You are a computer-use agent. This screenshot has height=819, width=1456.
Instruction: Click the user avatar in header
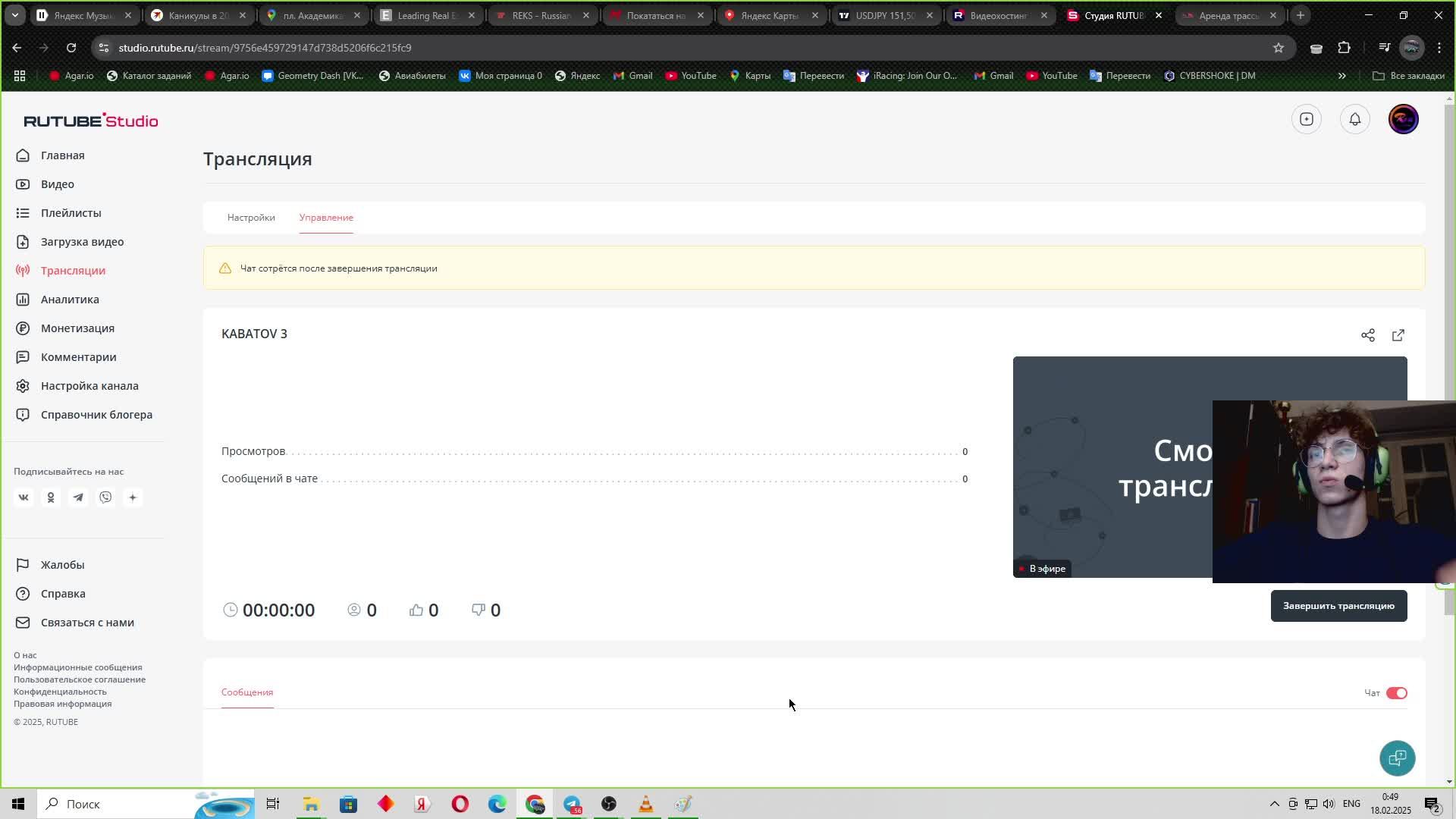(x=1403, y=119)
